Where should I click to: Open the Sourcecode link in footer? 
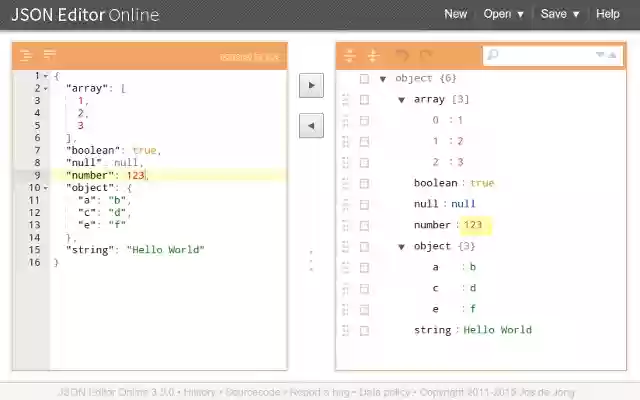pyautogui.click(x=253, y=392)
